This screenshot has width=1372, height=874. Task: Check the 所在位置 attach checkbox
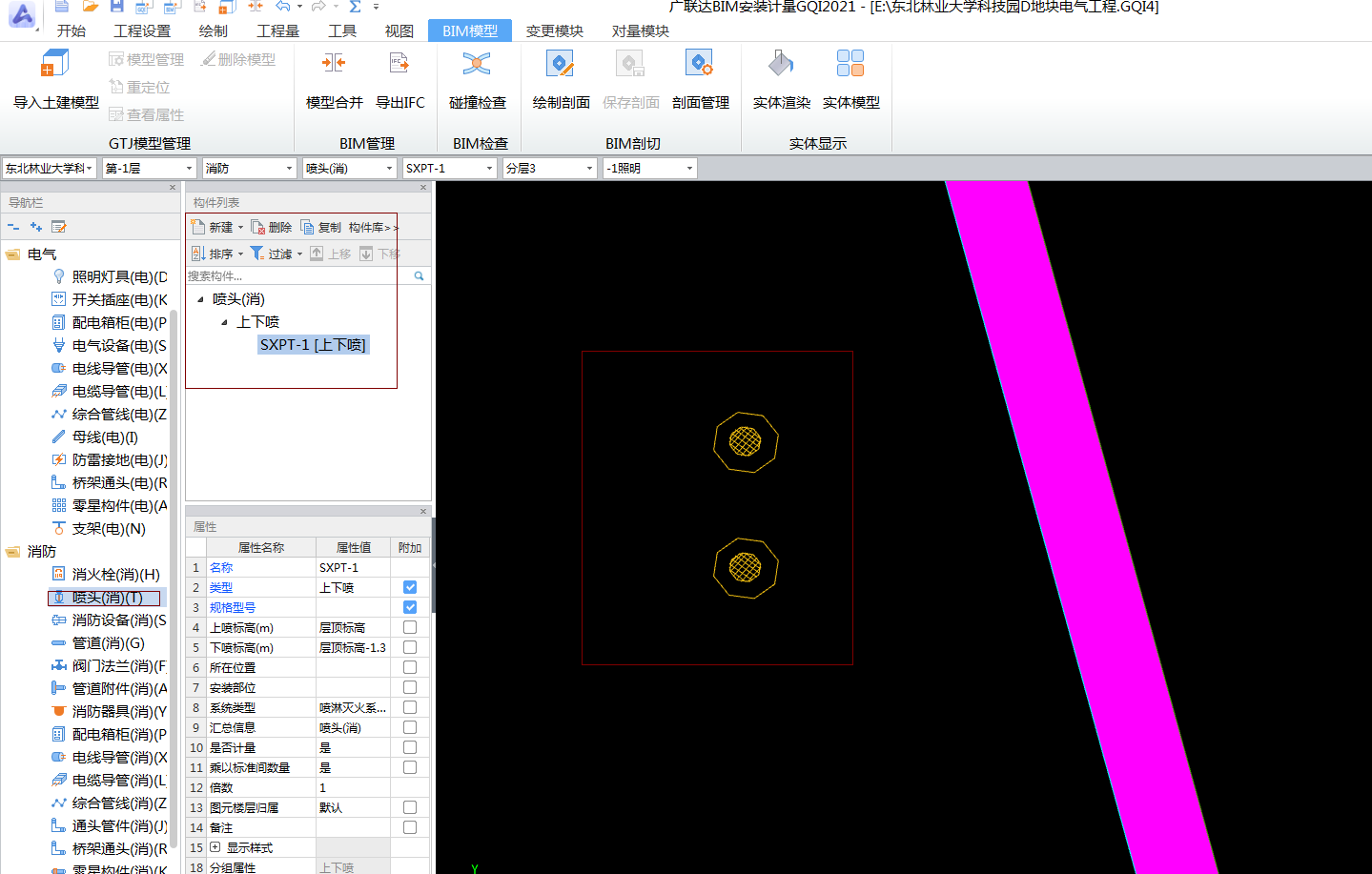[x=410, y=667]
